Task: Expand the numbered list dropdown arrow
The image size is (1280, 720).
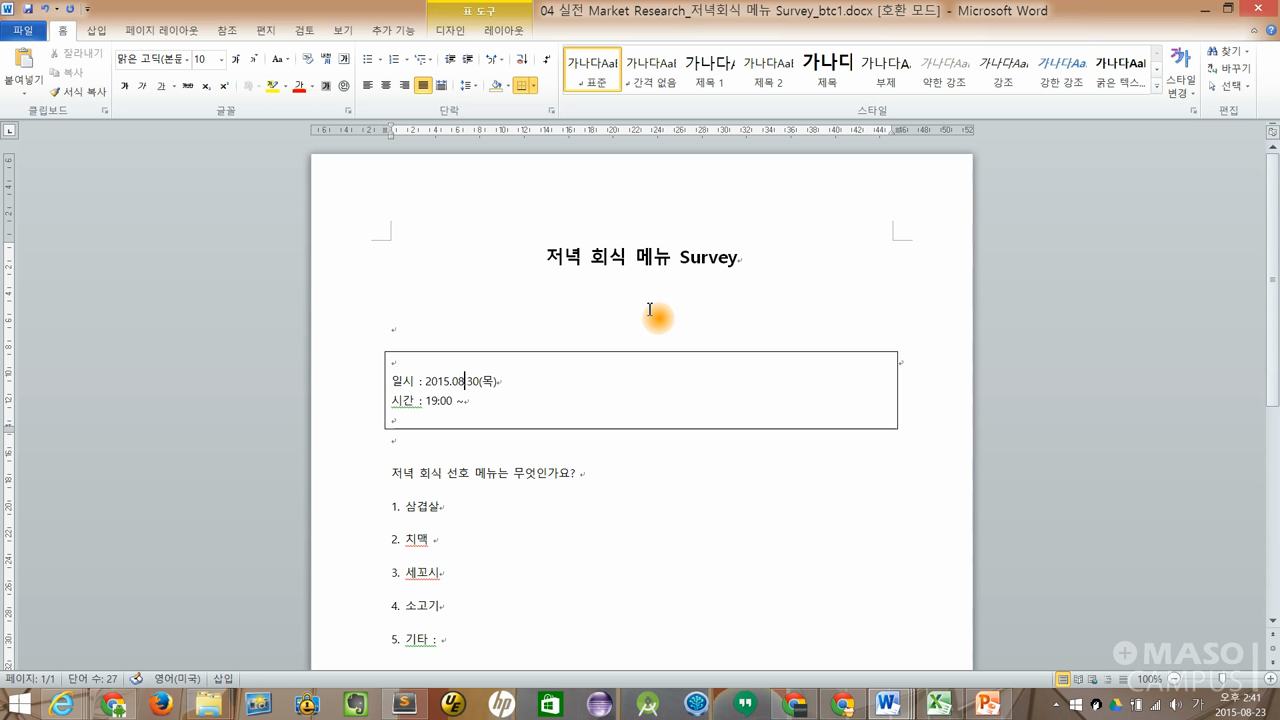Action: tap(406, 59)
